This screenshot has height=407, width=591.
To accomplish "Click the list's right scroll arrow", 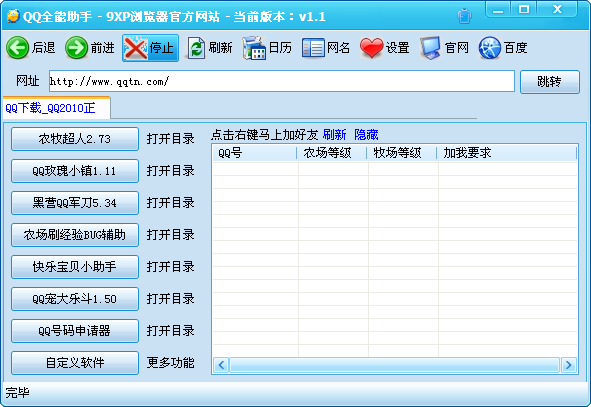I will pyautogui.click(x=568, y=365).
